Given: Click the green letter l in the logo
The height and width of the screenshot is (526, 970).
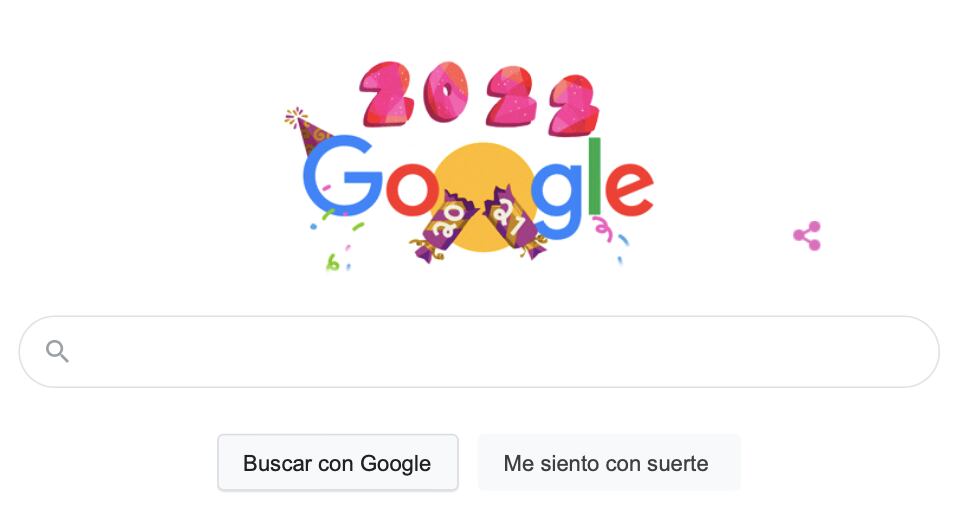Looking at the screenshot, I should (x=594, y=176).
